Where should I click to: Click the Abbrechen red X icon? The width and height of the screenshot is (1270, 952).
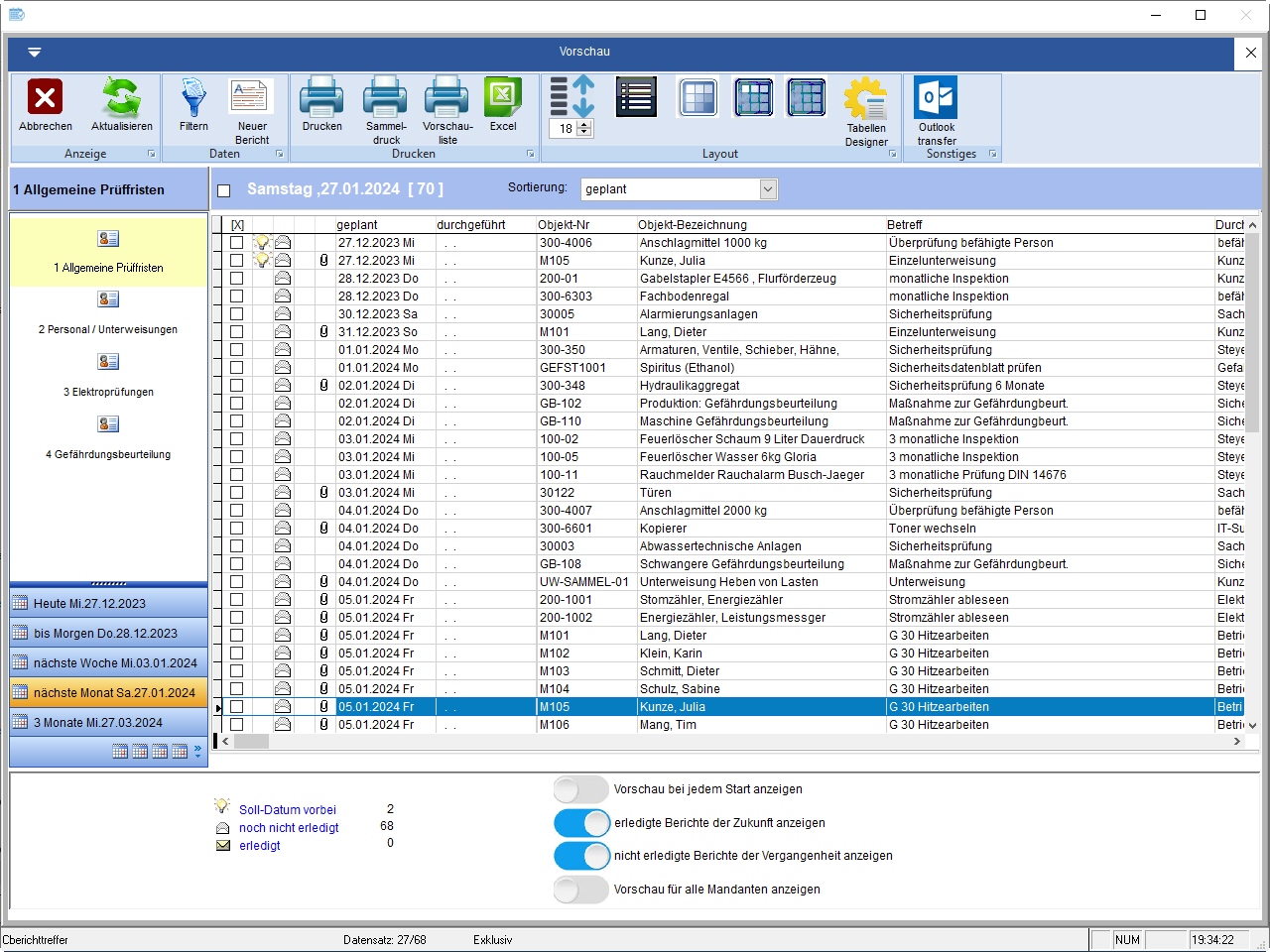click(x=45, y=98)
